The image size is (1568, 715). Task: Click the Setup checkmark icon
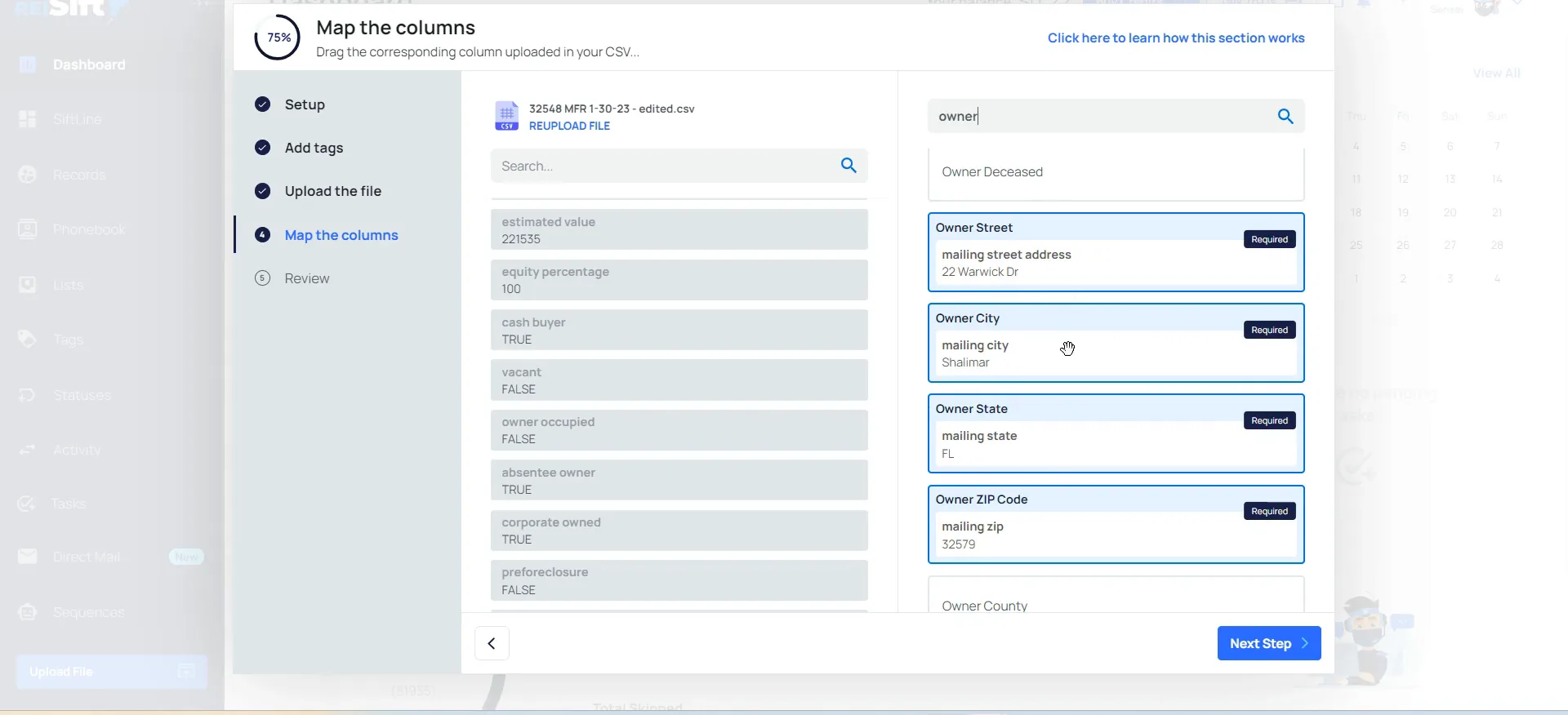click(x=262, y=104)
